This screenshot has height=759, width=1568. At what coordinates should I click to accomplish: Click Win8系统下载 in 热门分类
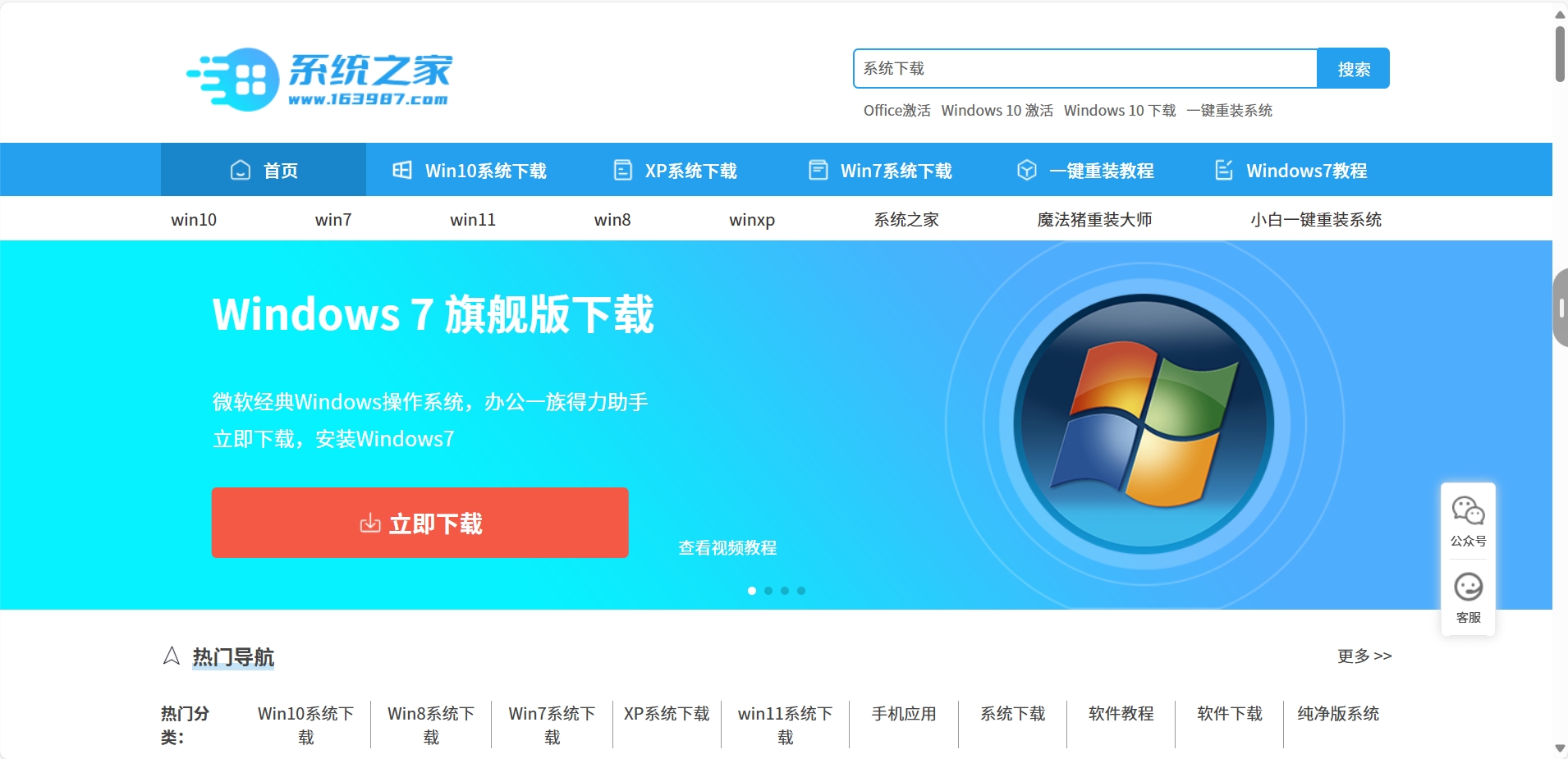point(431,725)
